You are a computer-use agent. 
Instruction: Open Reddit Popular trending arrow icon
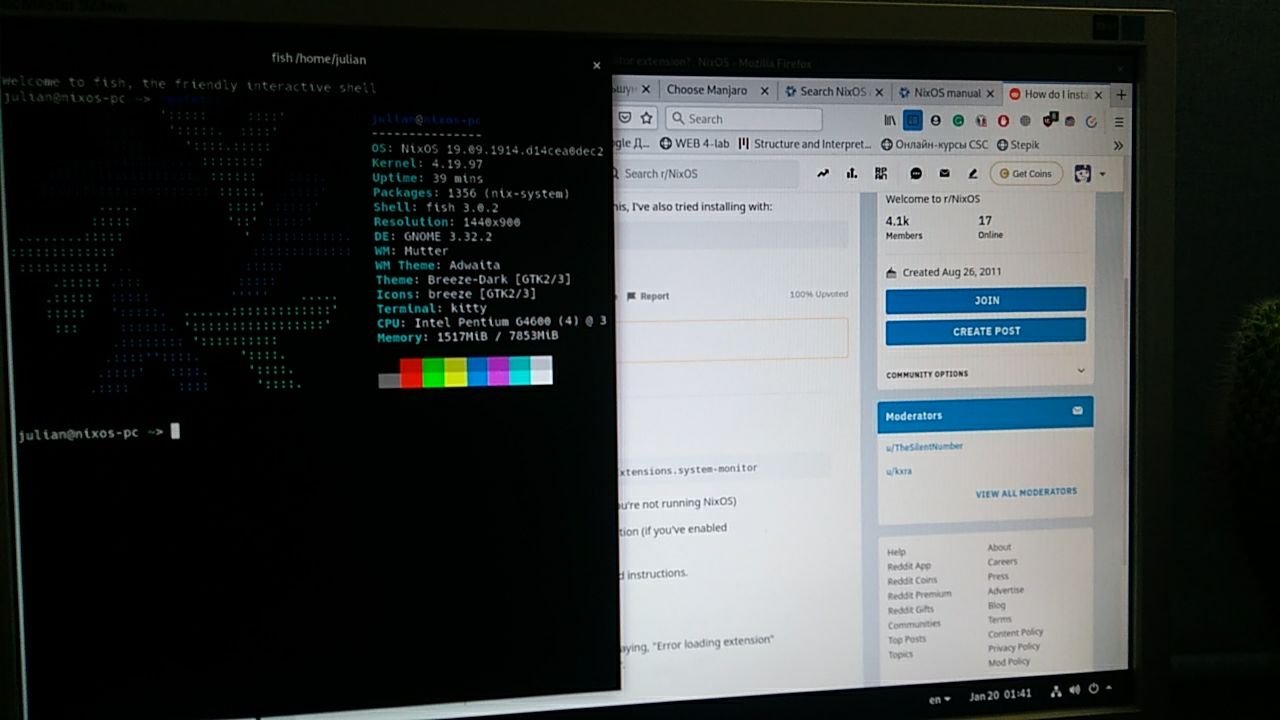pos(823,173)
